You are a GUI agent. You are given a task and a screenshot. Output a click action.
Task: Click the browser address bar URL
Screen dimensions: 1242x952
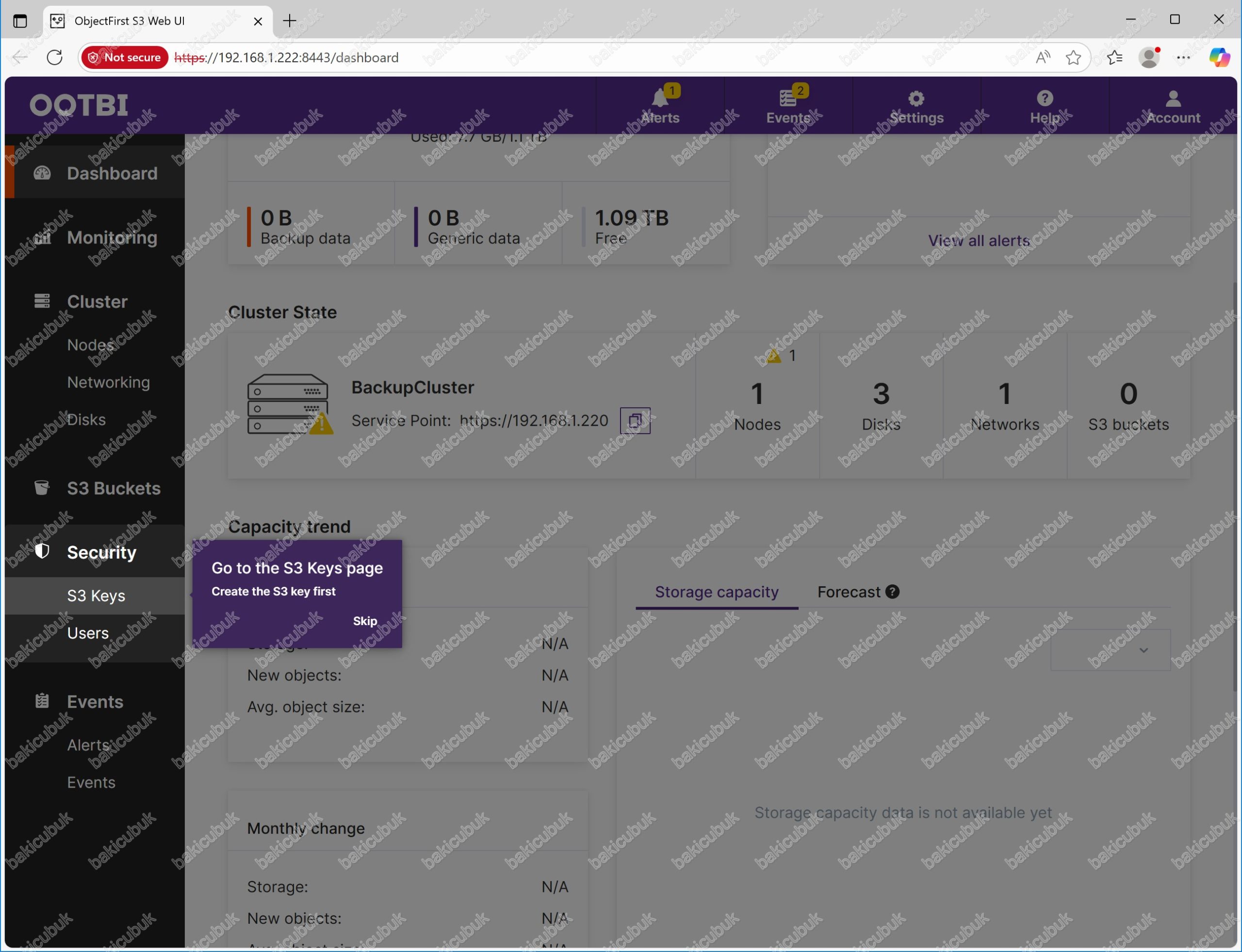[x=286, y=57]
